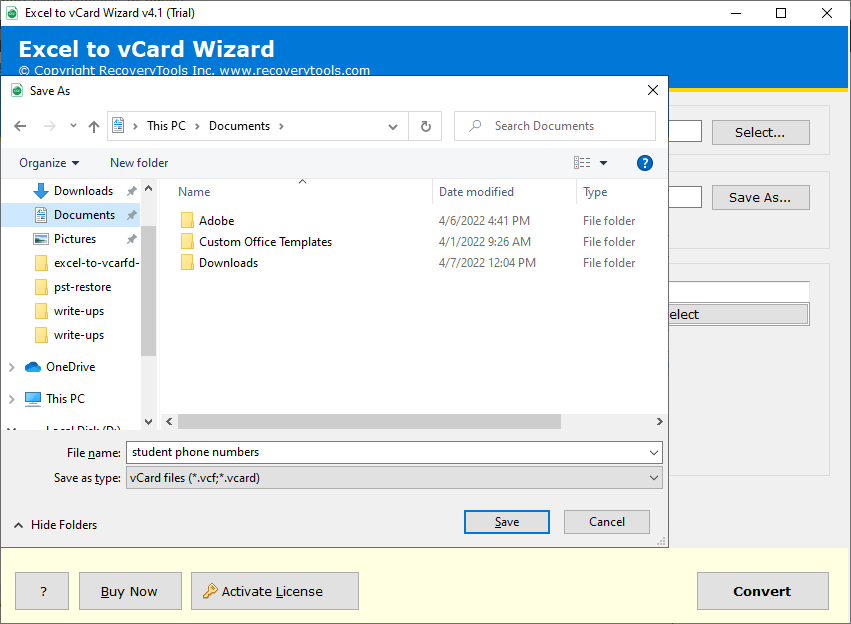The width and height of the screenshot is (851, 624).
Task: Click the OneDrive cloud icon
Action: (33, 367)
